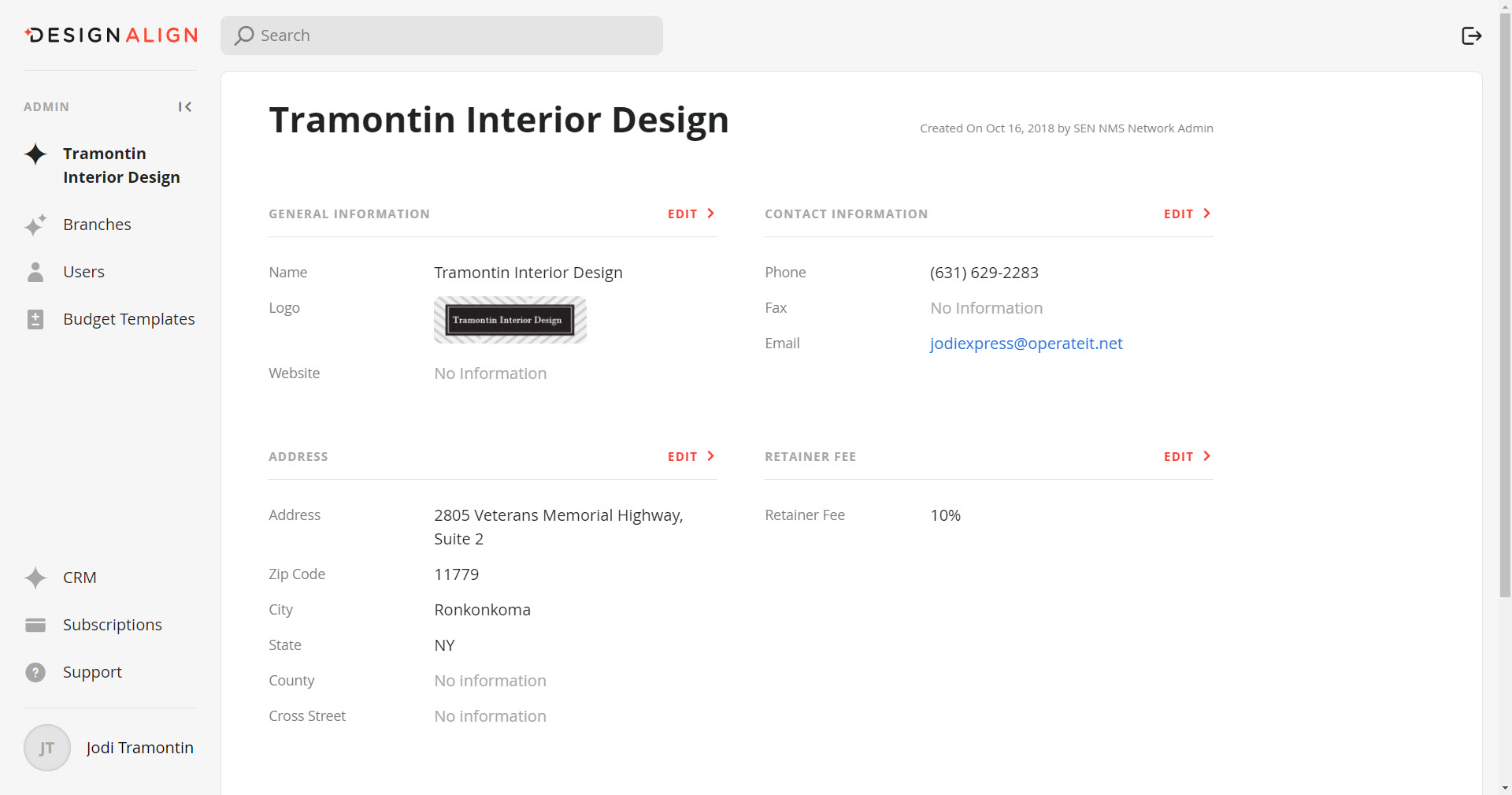Click the zip code 11779
This screenshot has height=795, width=1512.
457,574
